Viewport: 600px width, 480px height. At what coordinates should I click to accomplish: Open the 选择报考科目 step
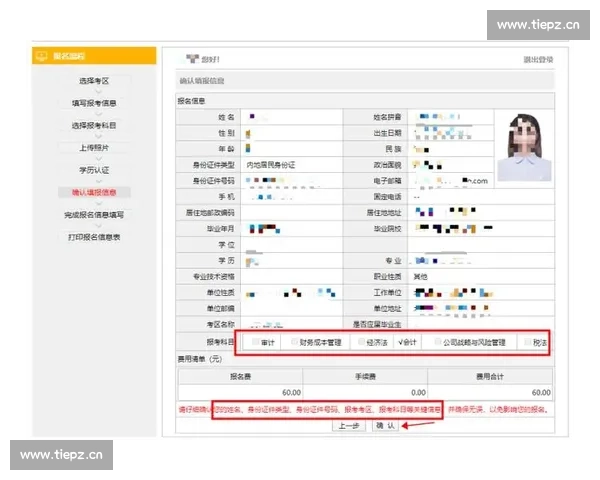pyautogui.click(x=94, y=125)
